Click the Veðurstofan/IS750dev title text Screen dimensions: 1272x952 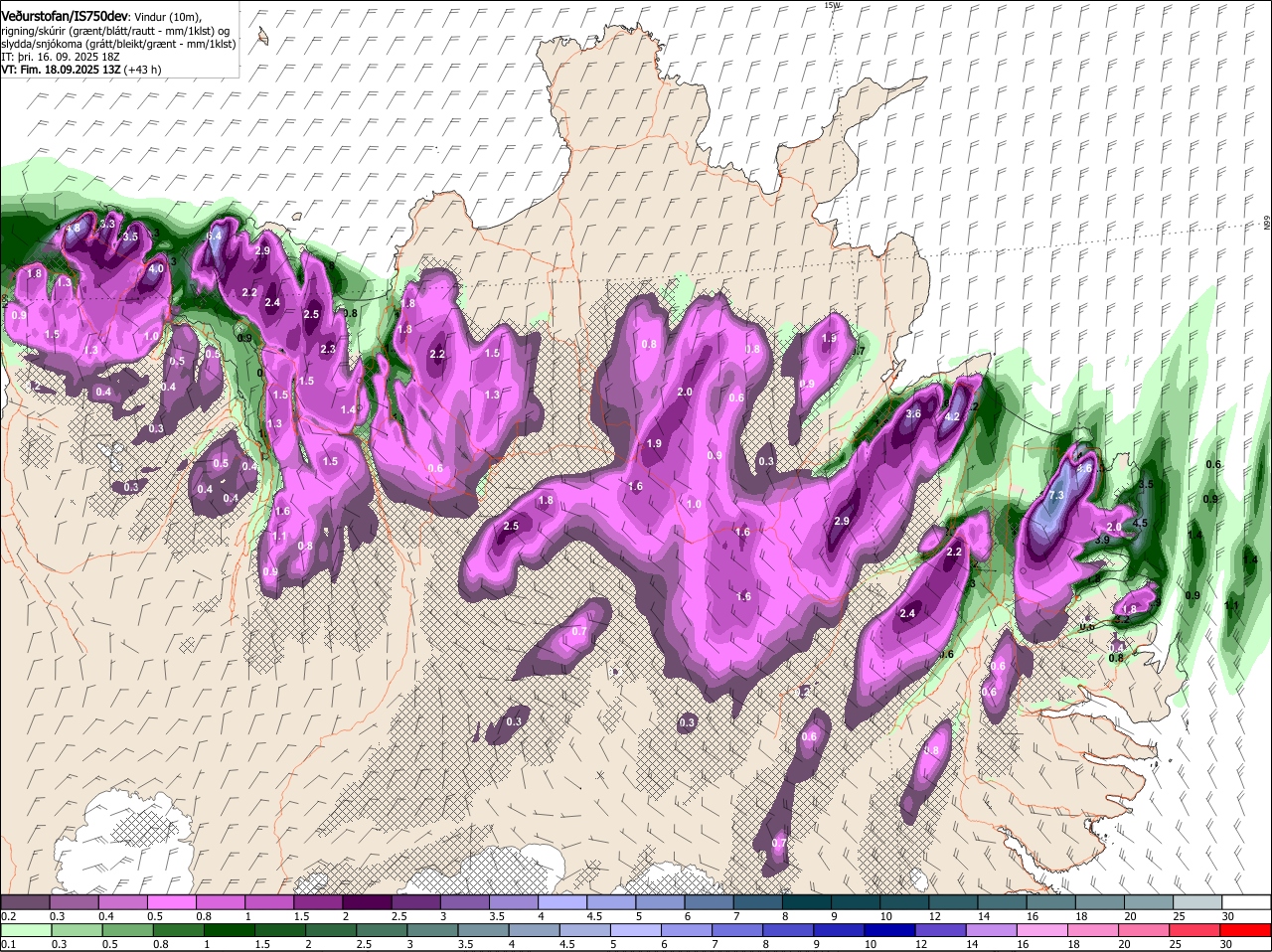65,17
